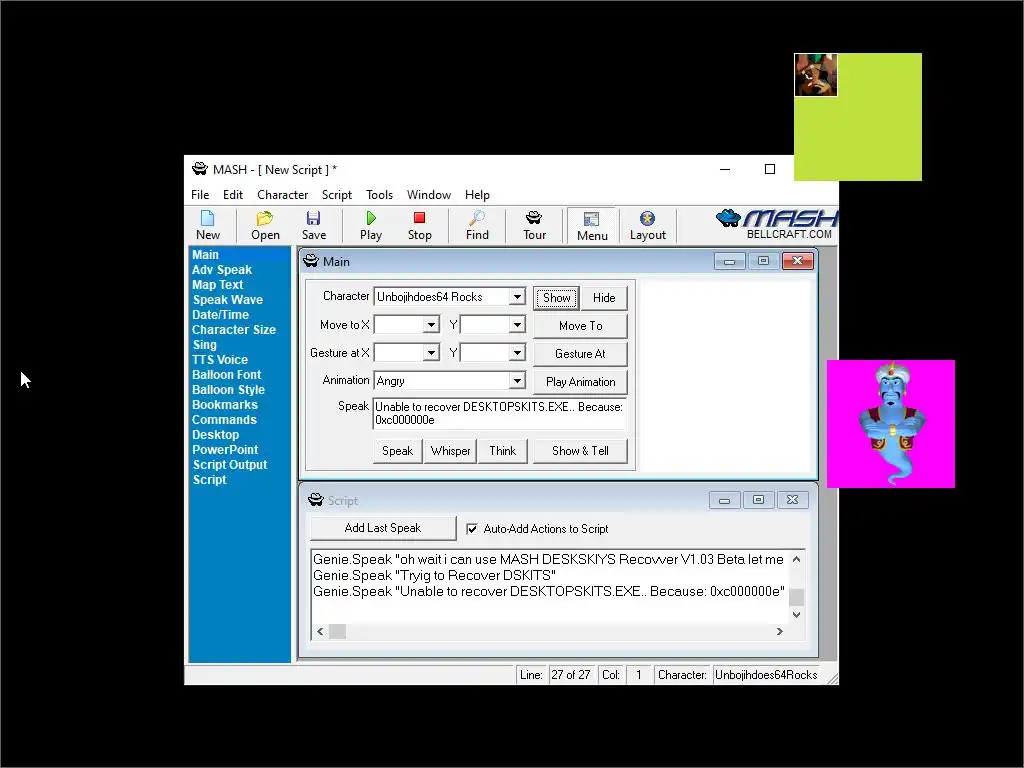Image resolution: width=1024 pixels, height=768 pixels.
Task: Click the Script panel window icon
Action: [x=315, y=500]
